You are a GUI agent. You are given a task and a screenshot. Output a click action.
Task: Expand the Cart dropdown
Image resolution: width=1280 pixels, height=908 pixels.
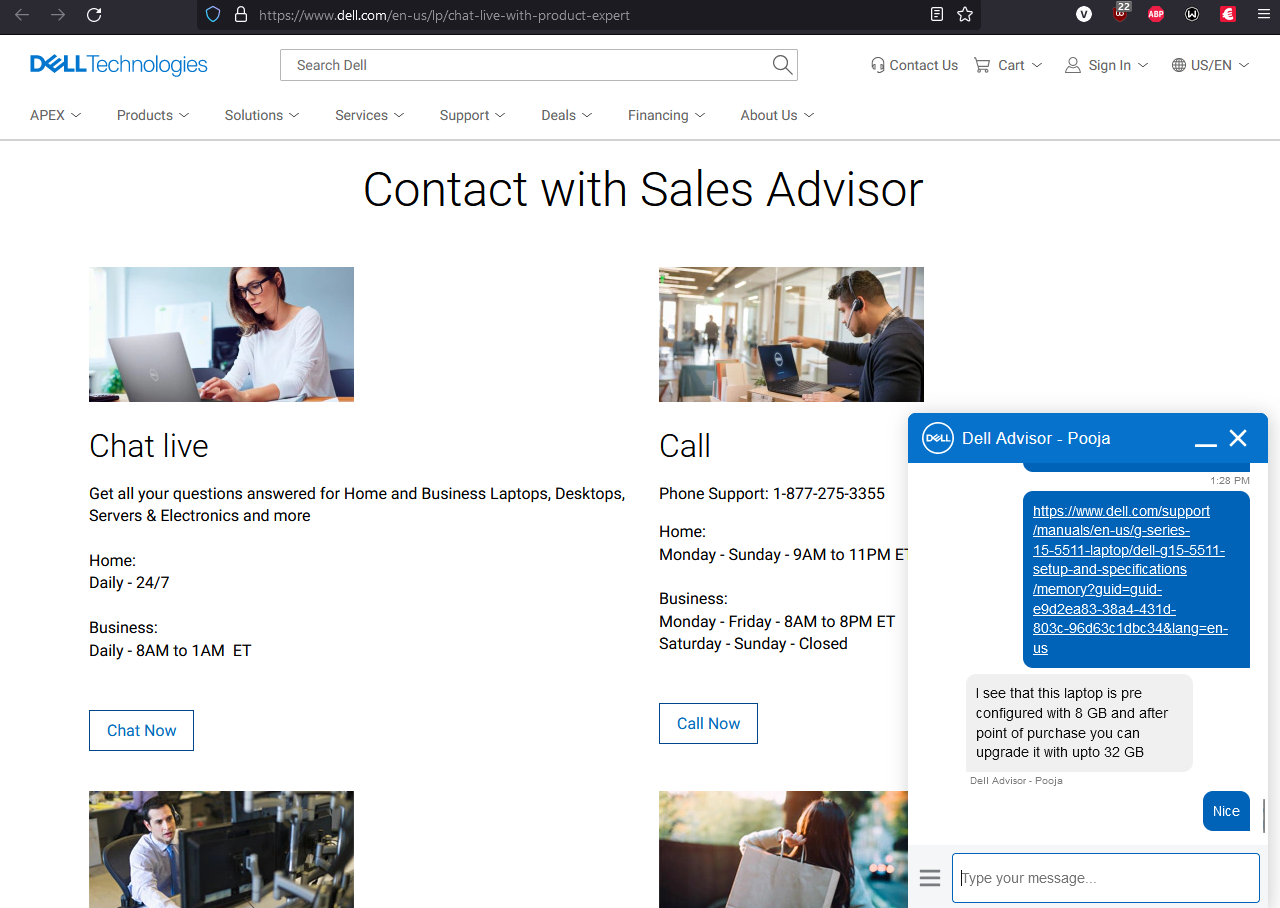tap(1009, 65)
